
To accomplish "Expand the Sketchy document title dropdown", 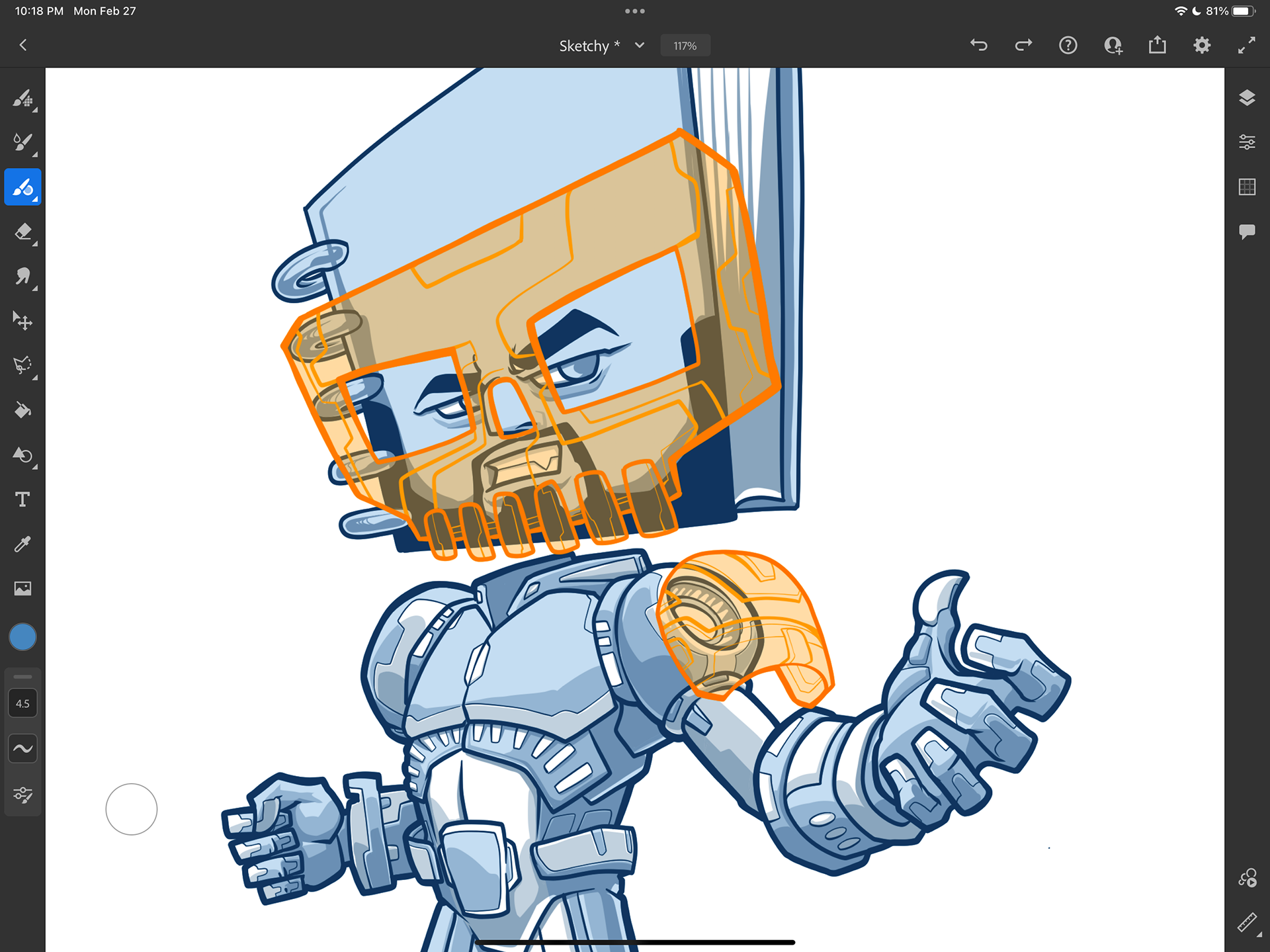I will coord(639,46).
